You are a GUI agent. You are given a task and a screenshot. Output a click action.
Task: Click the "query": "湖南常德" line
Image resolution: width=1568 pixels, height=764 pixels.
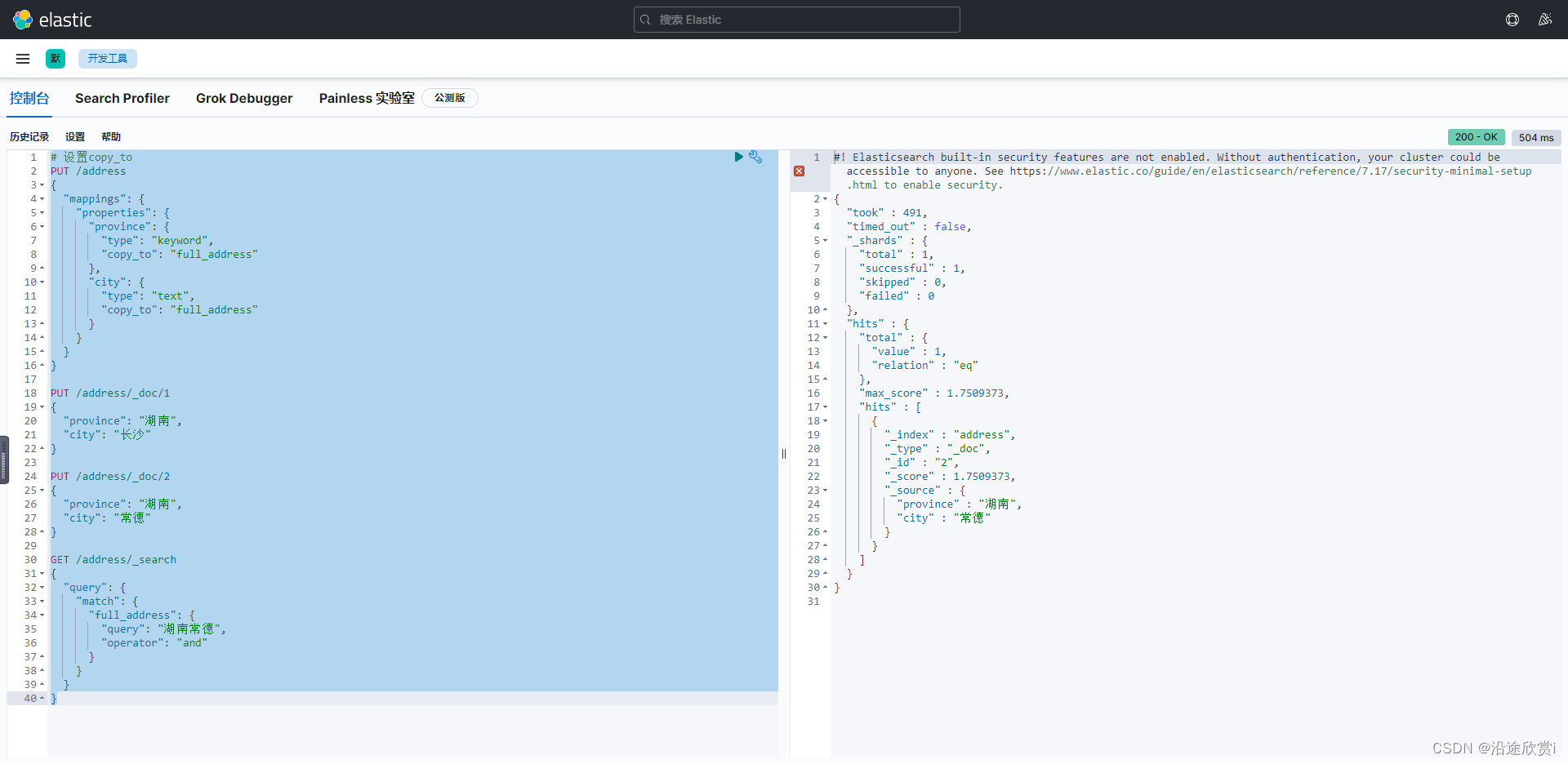(163, 629)
